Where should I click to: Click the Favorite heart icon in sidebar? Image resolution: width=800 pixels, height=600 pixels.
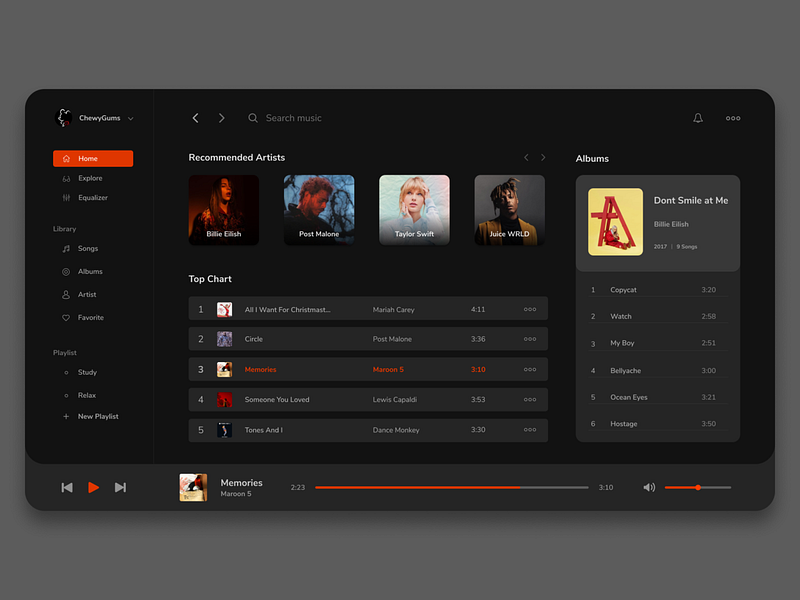point(64,317)
